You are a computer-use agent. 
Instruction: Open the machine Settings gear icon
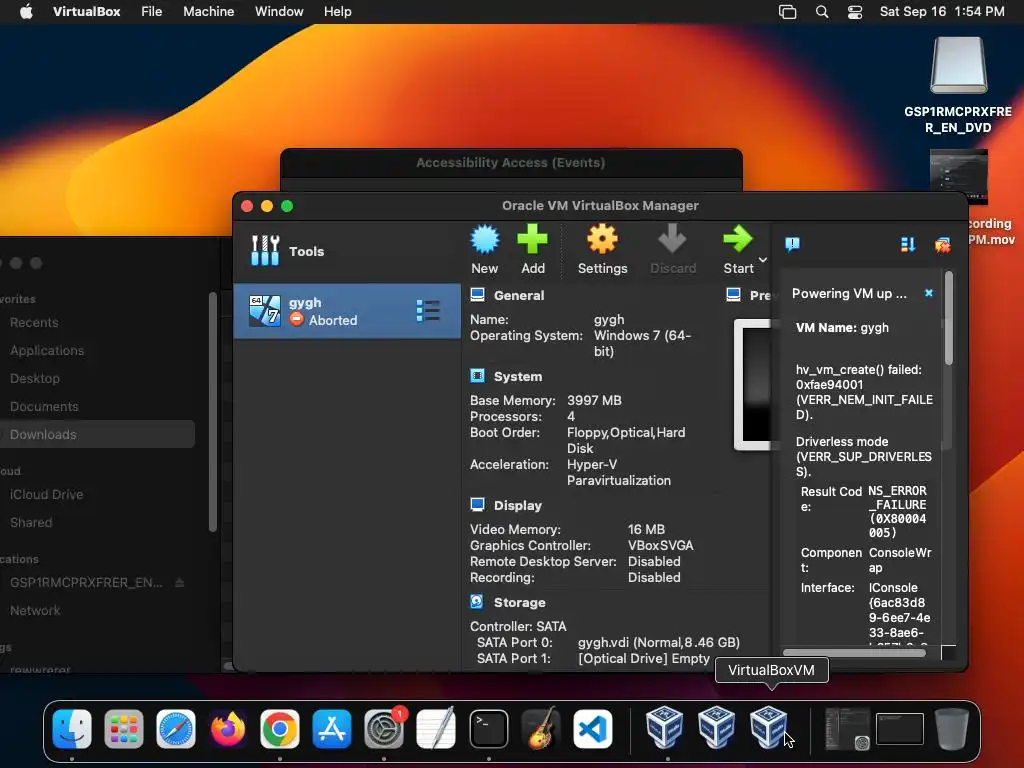pyautogui.click(x=602, y=239)
